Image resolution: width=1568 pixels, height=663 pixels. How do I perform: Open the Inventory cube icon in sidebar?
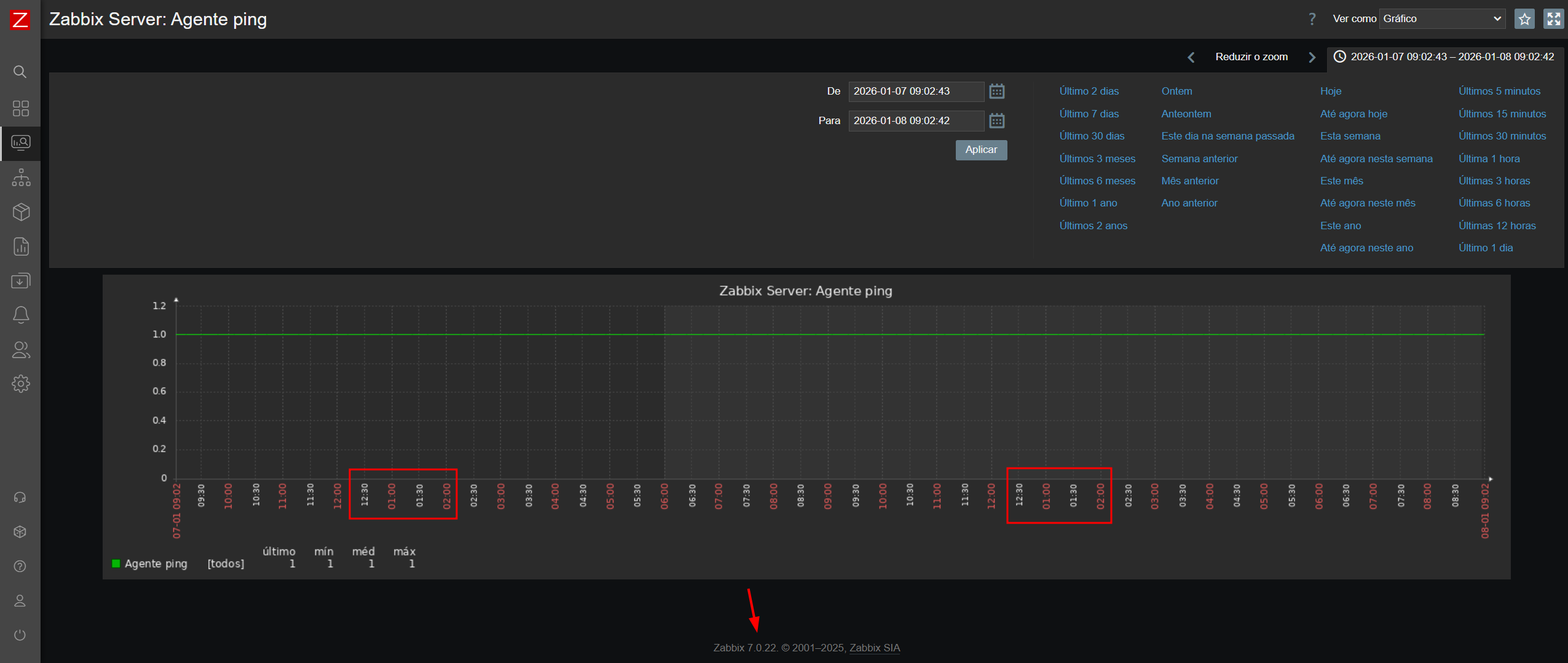[x=21, y=212]
